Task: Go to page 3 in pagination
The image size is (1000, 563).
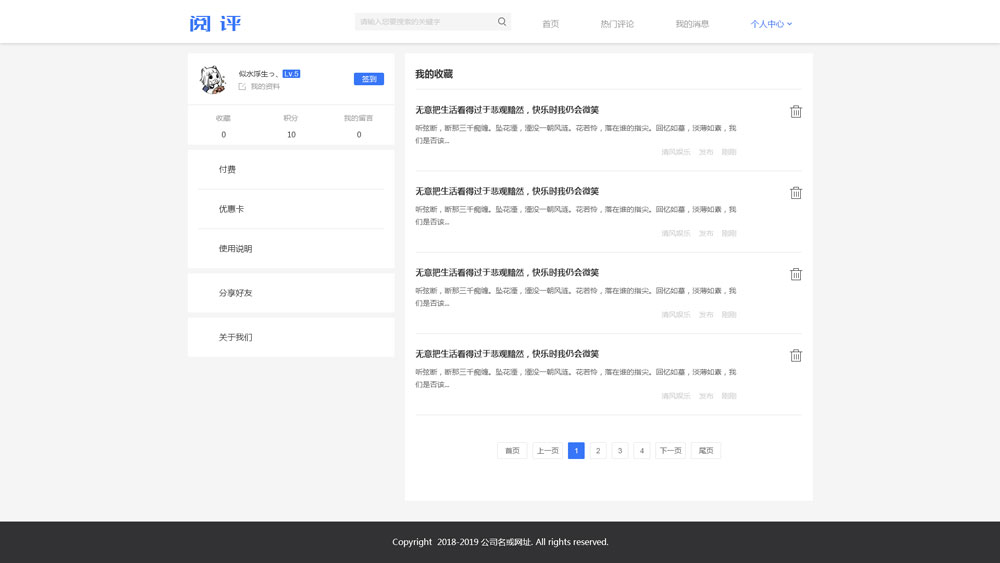Action: click(620, 451)
